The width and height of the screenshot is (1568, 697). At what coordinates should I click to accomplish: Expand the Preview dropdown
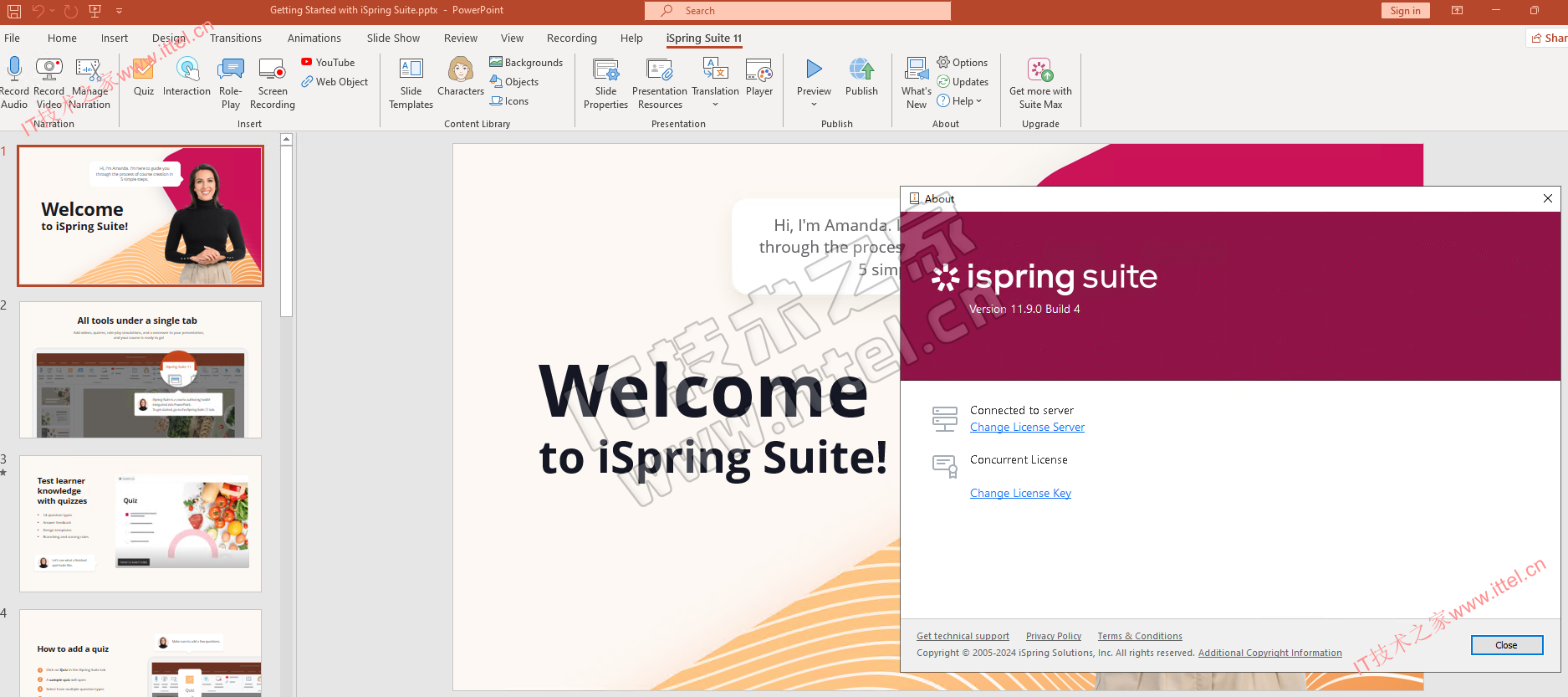point(814,105)
